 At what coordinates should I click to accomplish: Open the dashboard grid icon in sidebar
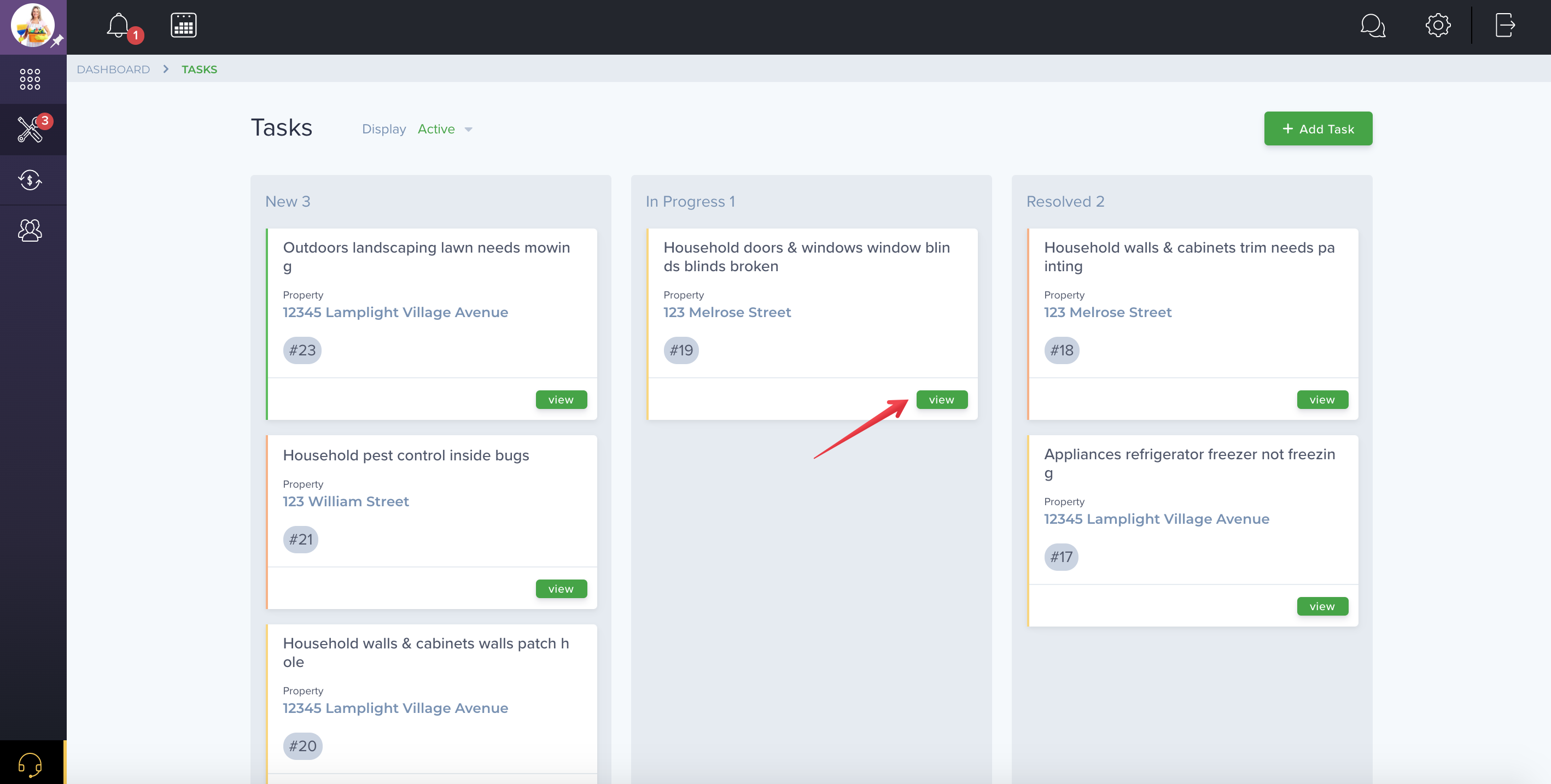30,79
